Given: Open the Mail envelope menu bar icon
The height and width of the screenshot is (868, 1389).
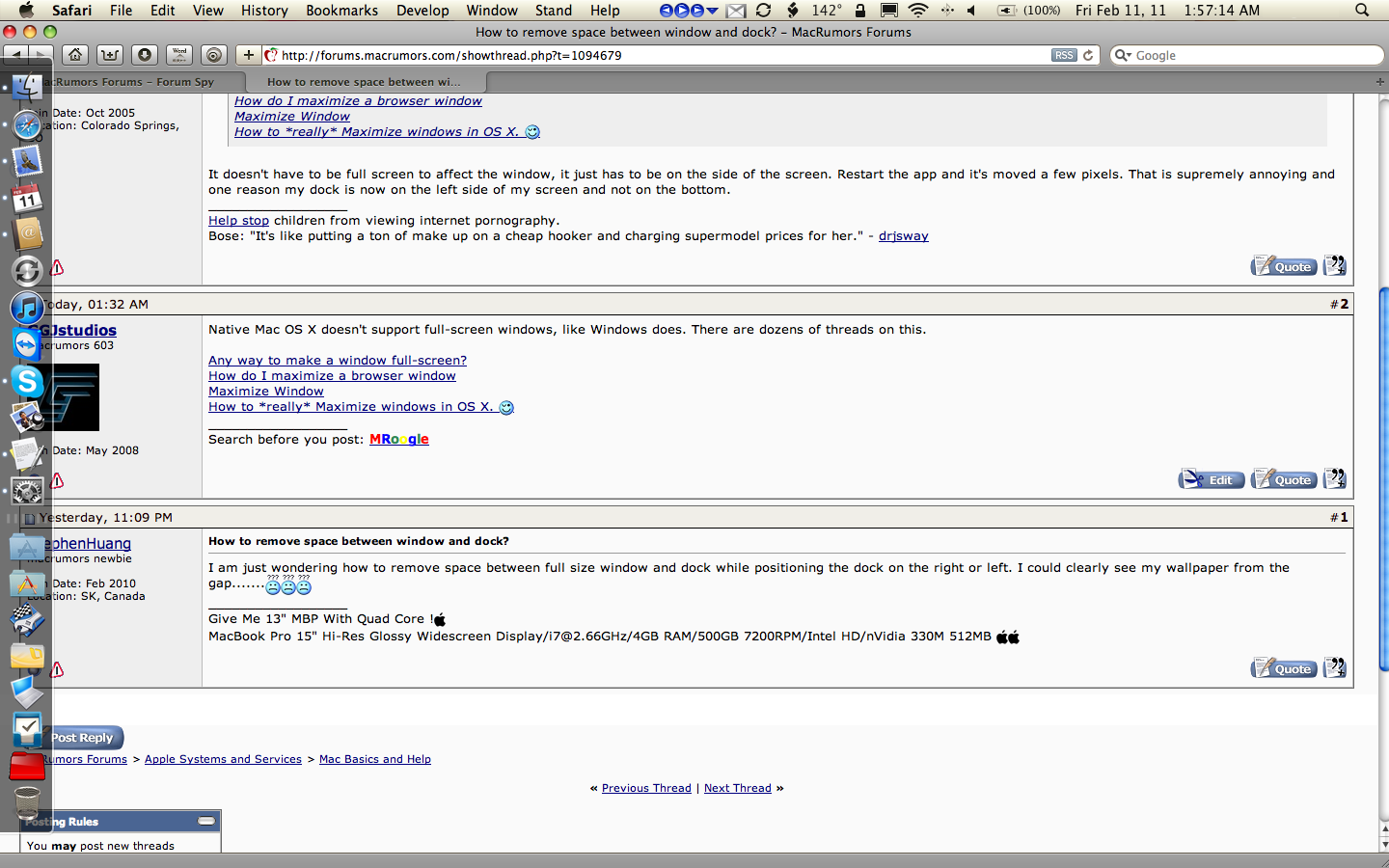Looking at the screenshot, I should tap(736, 11).
